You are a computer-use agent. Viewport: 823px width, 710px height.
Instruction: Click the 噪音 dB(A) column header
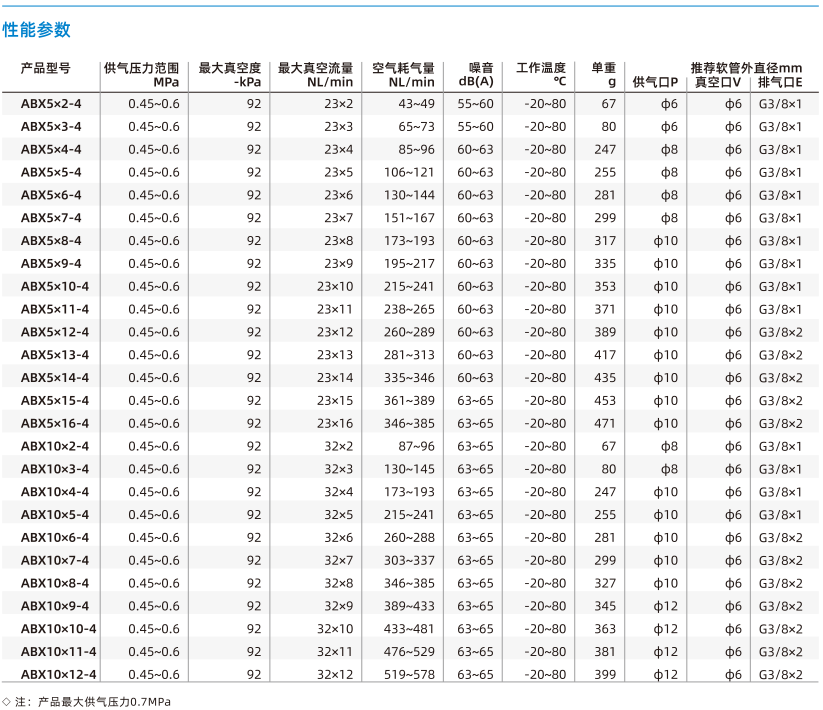(476, 75)
